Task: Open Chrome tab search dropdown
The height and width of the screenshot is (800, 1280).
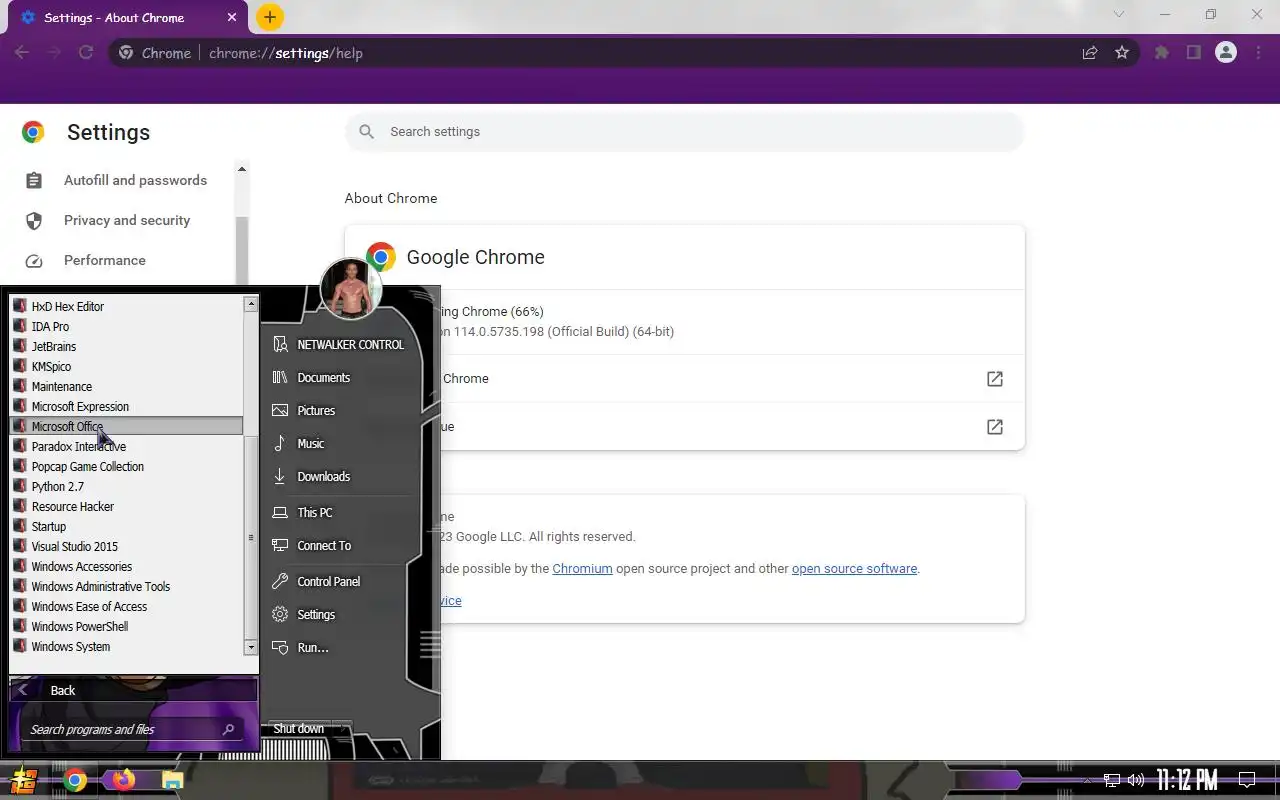Action: [x=1119, y=14]
